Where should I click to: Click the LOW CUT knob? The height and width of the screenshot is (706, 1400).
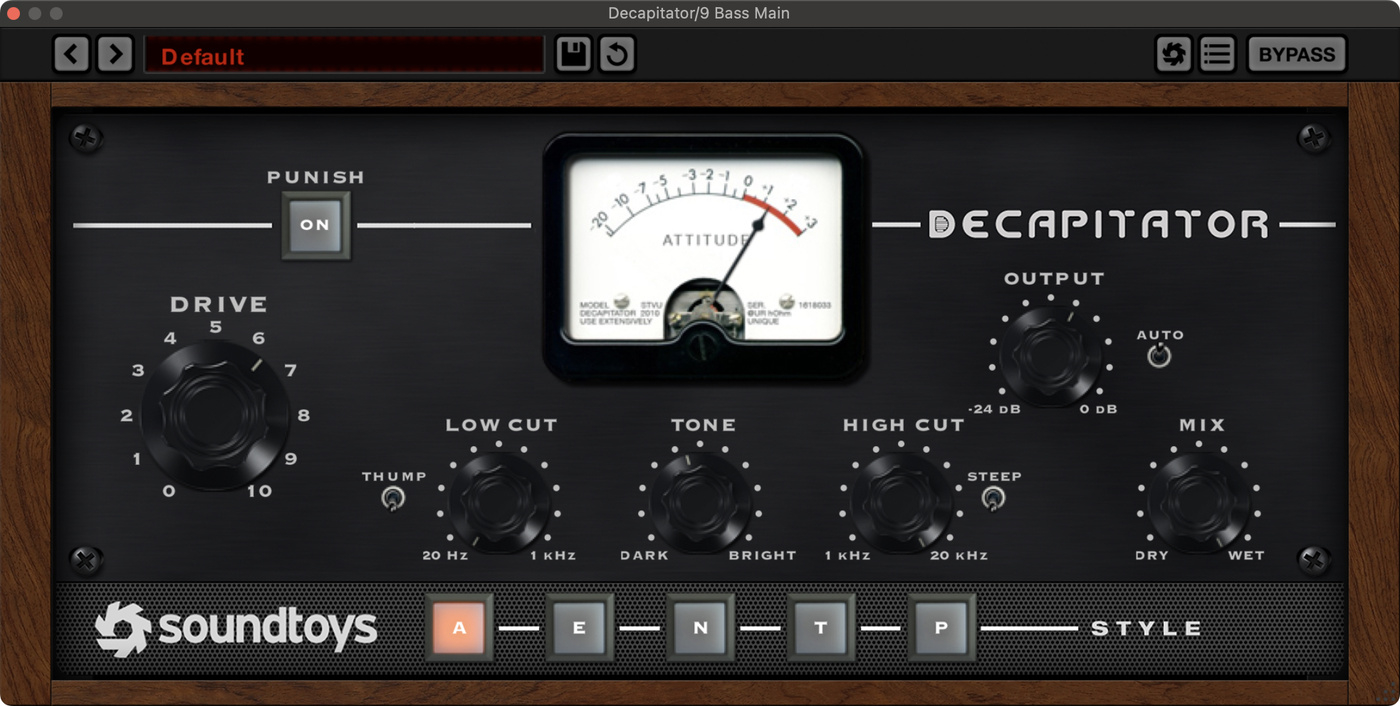(x=500, y=502)
